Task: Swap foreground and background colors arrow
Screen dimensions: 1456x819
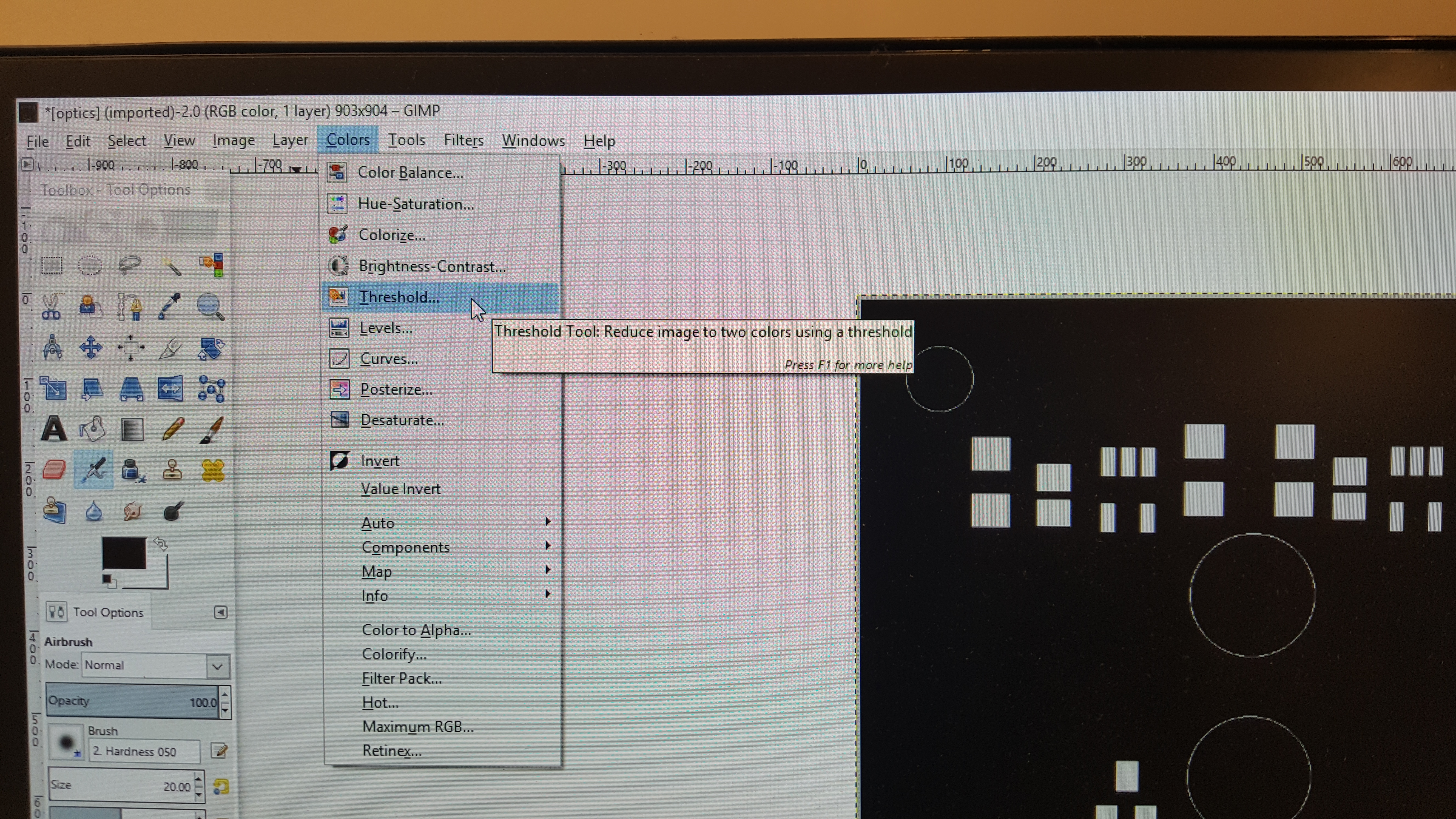Action: (x=161, y=544)
